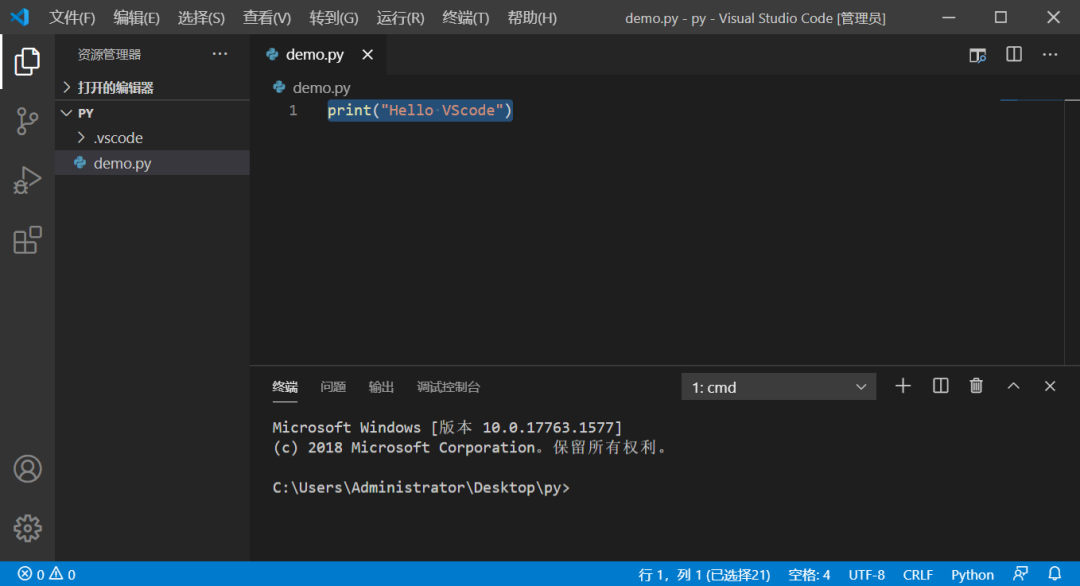Open notifications bell in status bar

[1055, 574]
